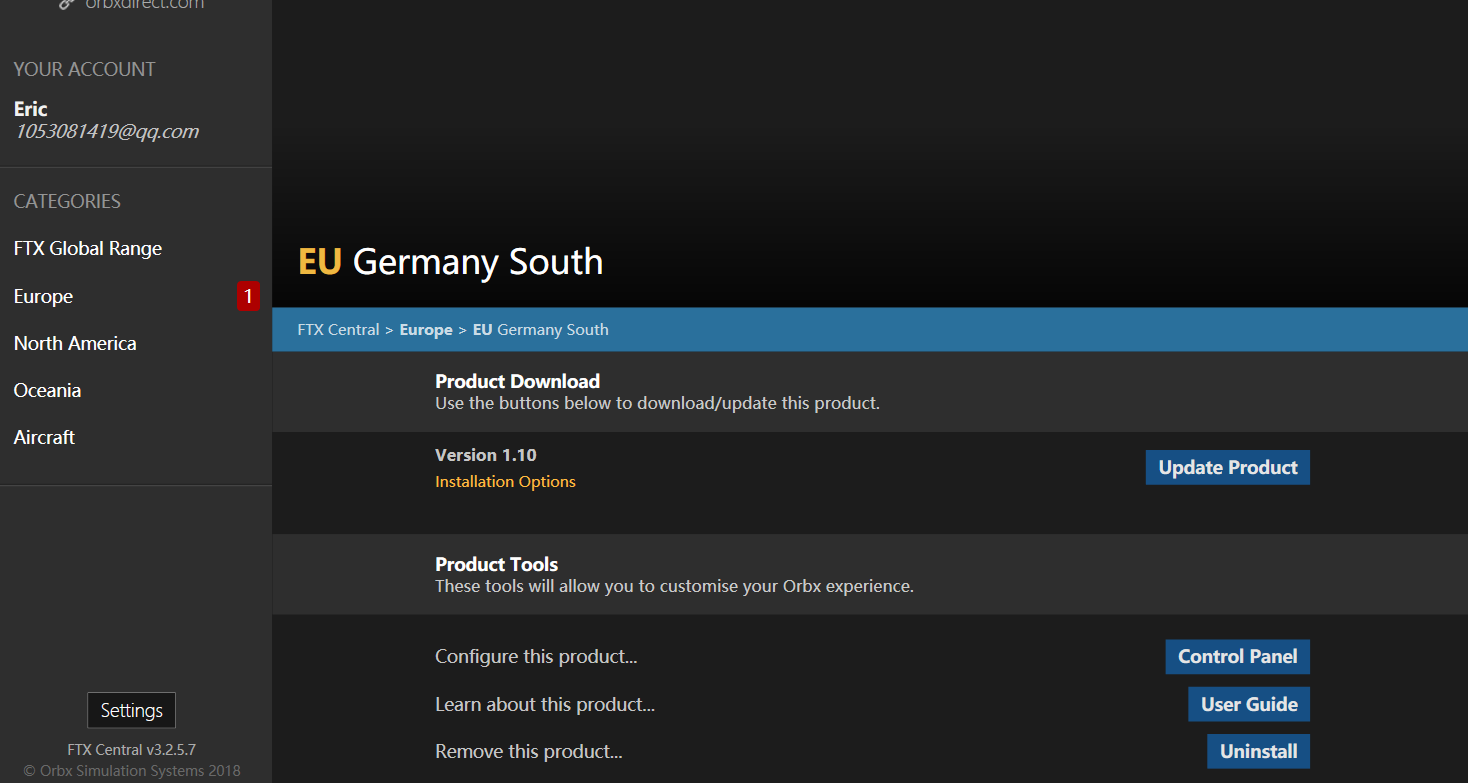Open Installation Options link
Image resolution: width=1468 pixels, height=783 pixels.
pyautogui.click(x=505, y=482)
